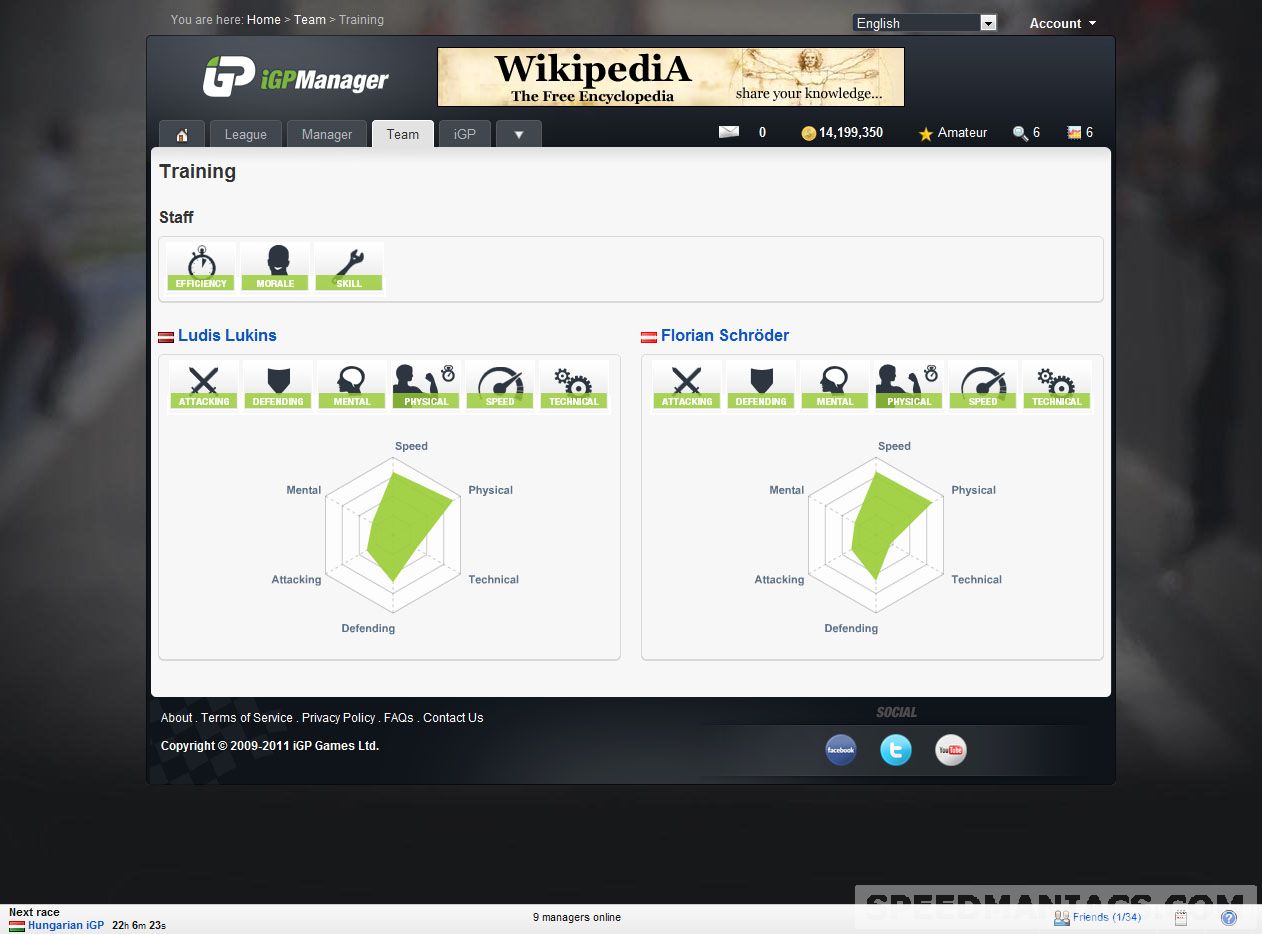
Task: Open the Hungarian iGP next race link
Action: pyautogui.click(x=65, y=925)
